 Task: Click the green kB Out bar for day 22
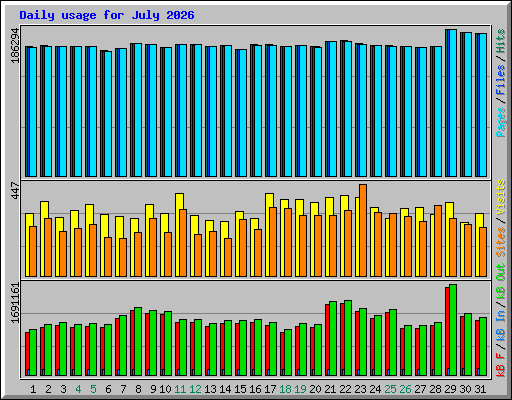[x=348, y=338]
